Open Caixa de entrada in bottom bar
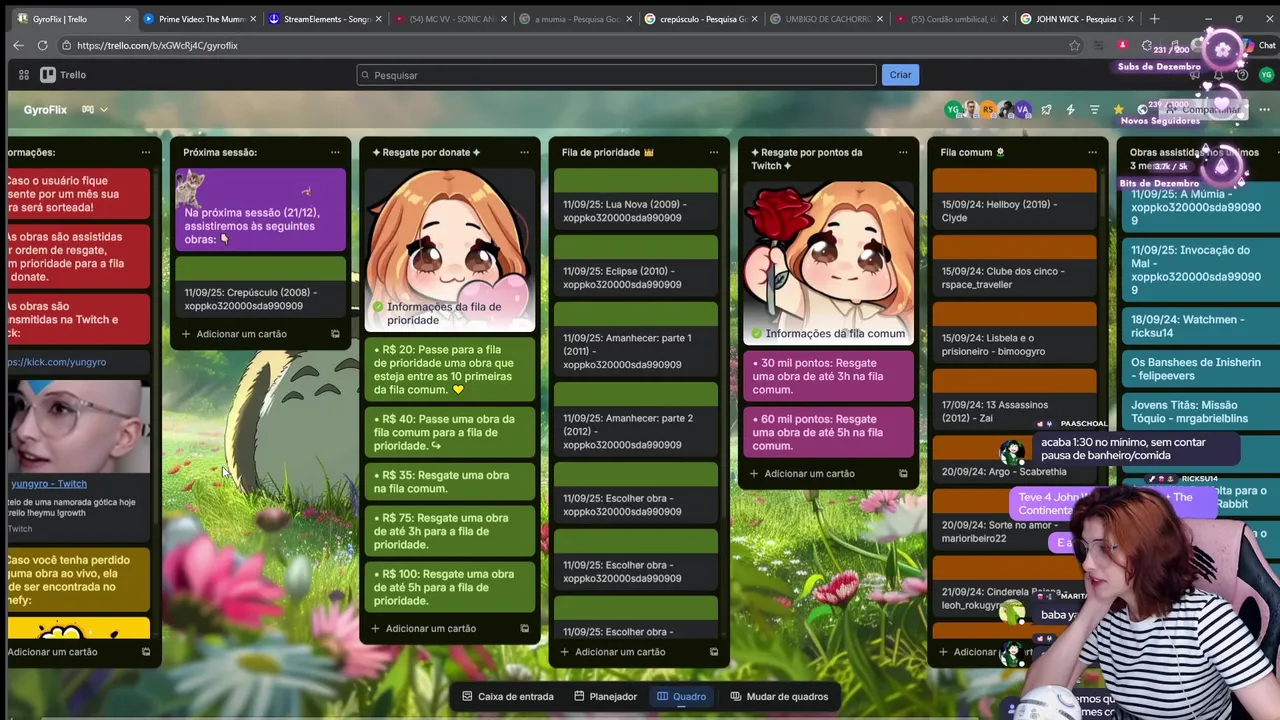Screen dimensions: 1280x720 pos(507,697)
